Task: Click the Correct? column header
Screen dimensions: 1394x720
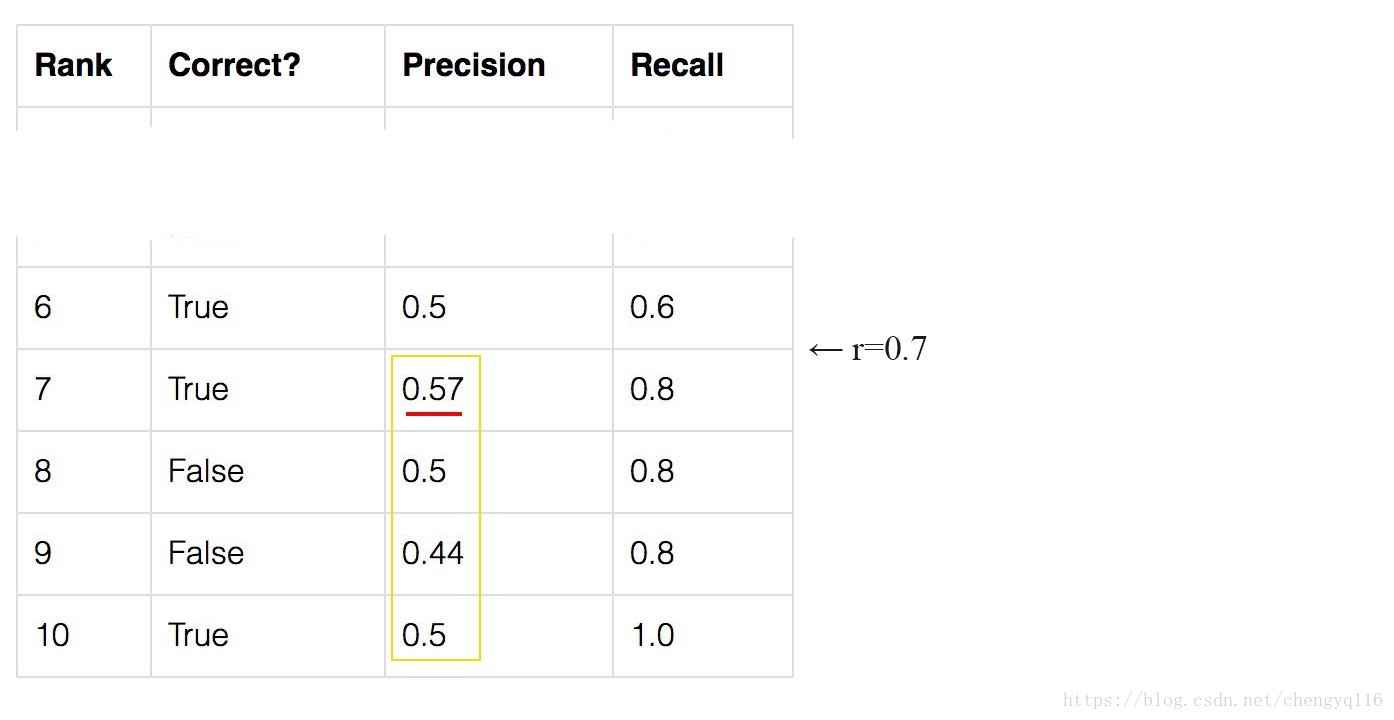Action: (x=234, y=66)
